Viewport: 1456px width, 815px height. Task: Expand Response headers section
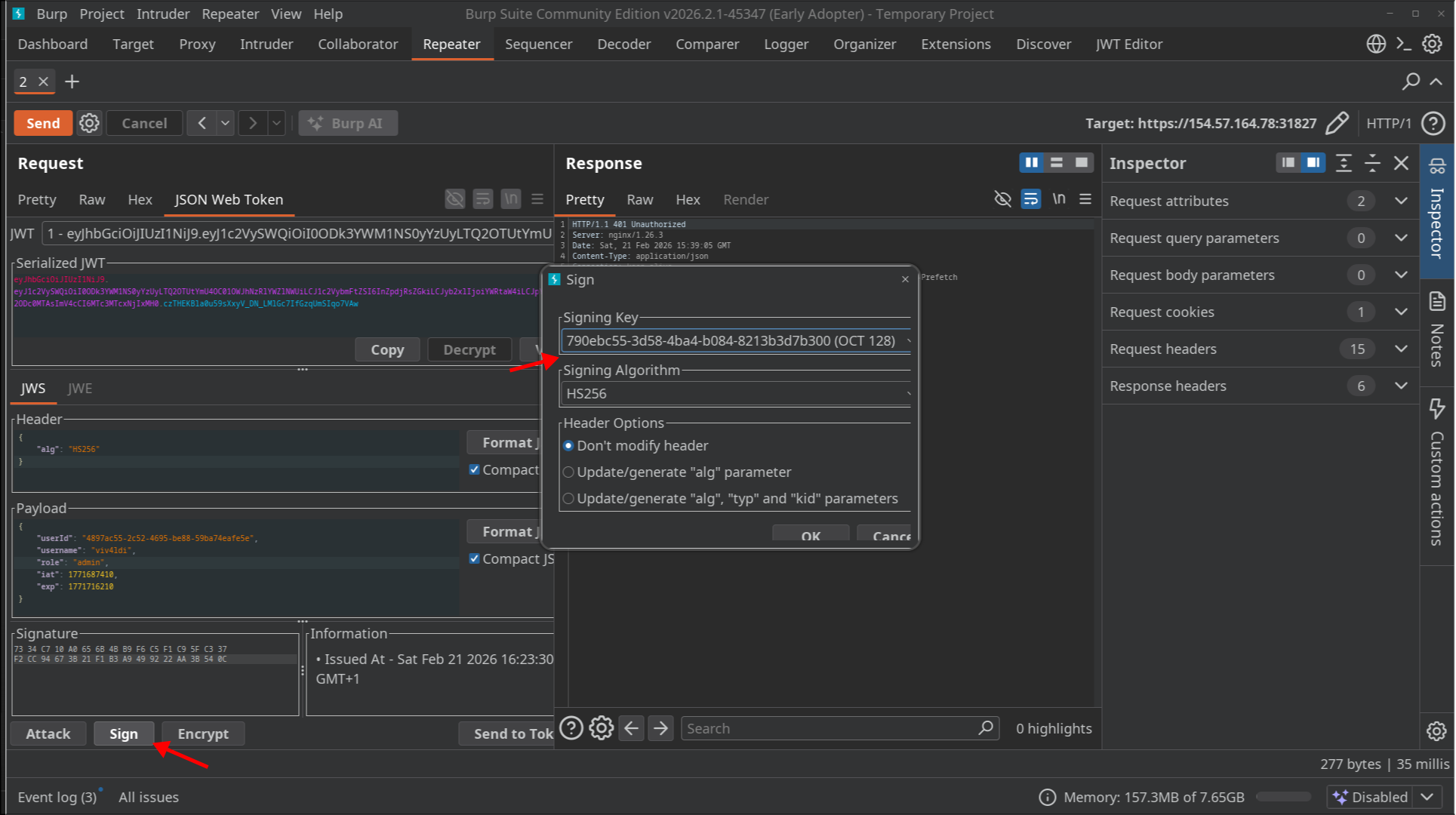point(1402,386)
